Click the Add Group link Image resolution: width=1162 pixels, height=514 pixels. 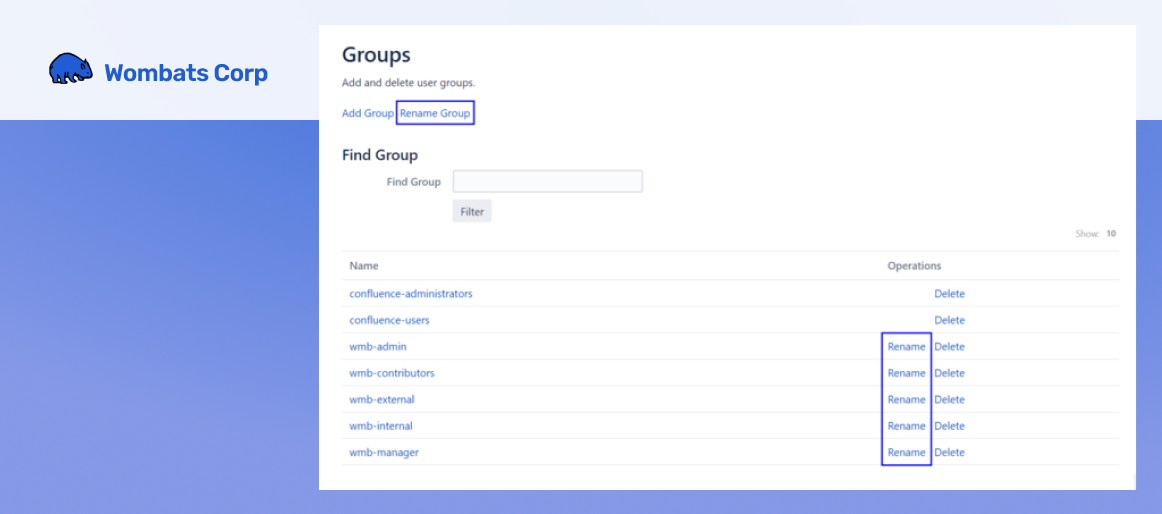click(x=368, y=113)
